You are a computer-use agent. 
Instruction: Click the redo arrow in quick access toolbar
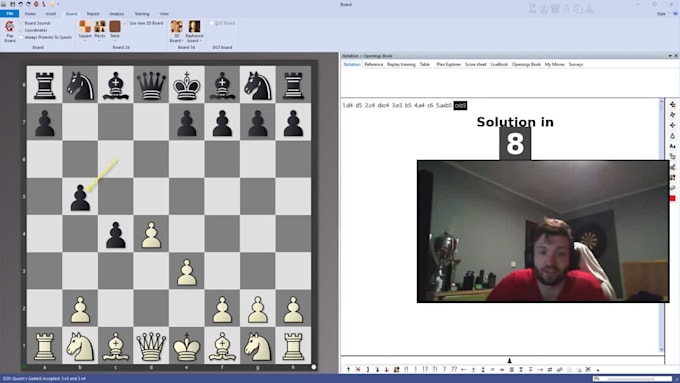click(28, 4)
